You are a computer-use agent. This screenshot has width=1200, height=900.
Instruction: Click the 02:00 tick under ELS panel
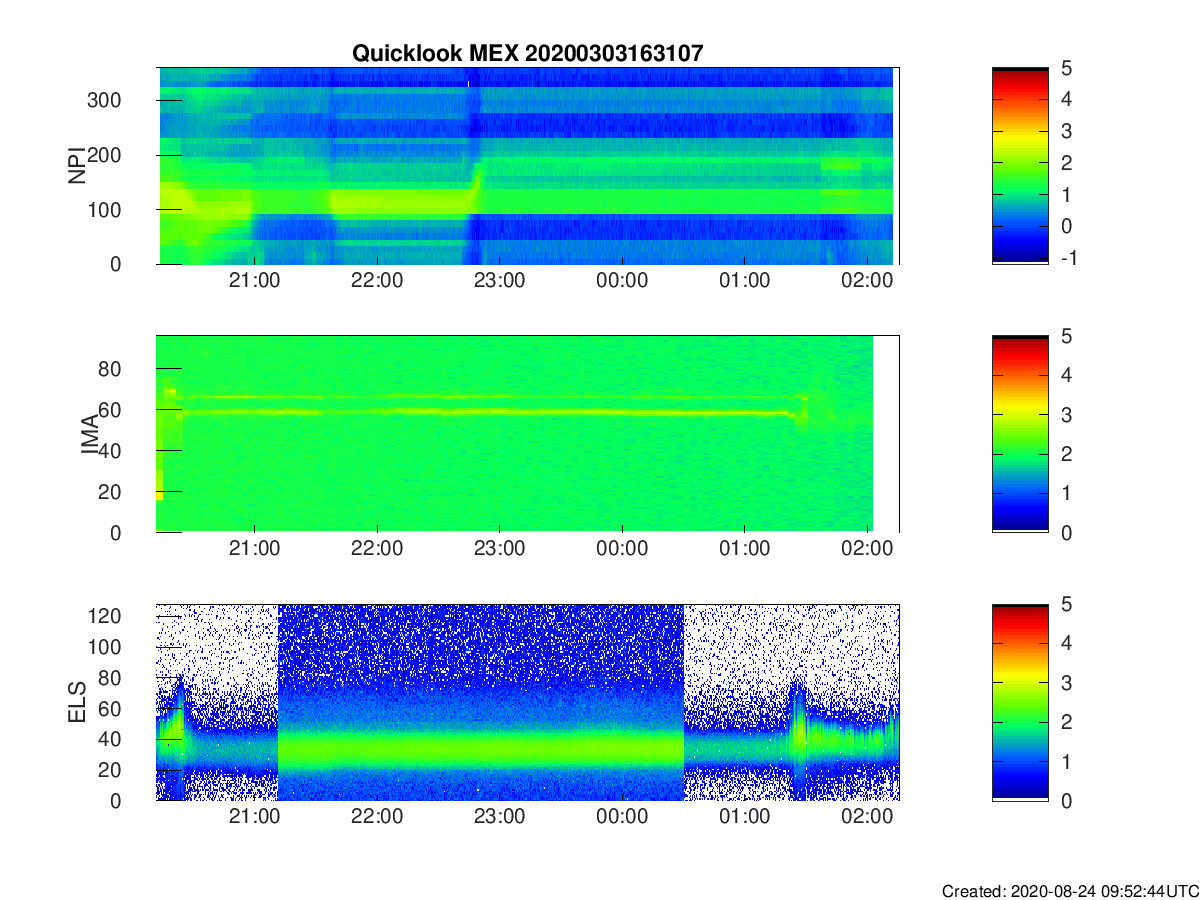pyautogui.click(x=867, y=817)
